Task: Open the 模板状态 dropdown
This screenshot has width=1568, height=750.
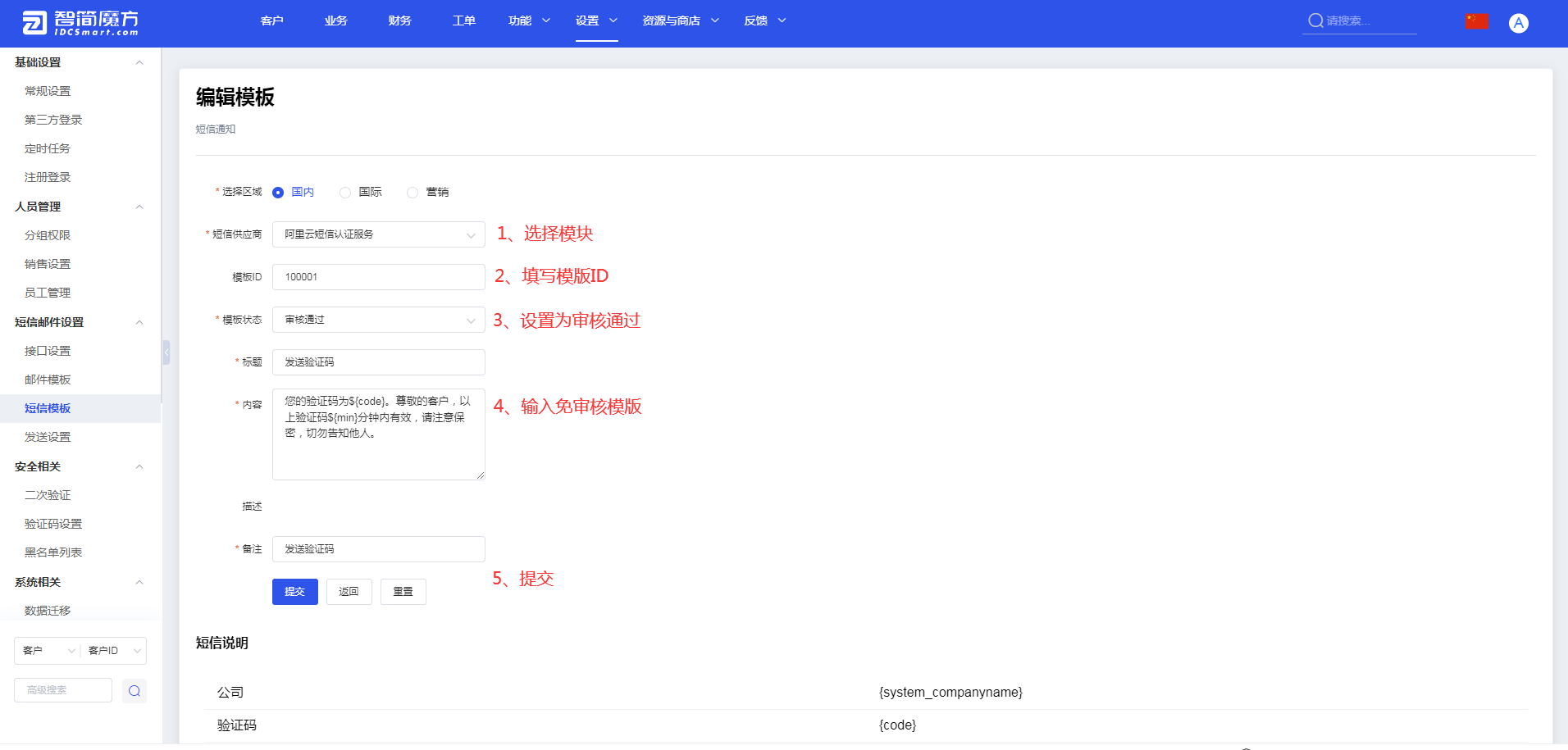Action: [378, 320]
